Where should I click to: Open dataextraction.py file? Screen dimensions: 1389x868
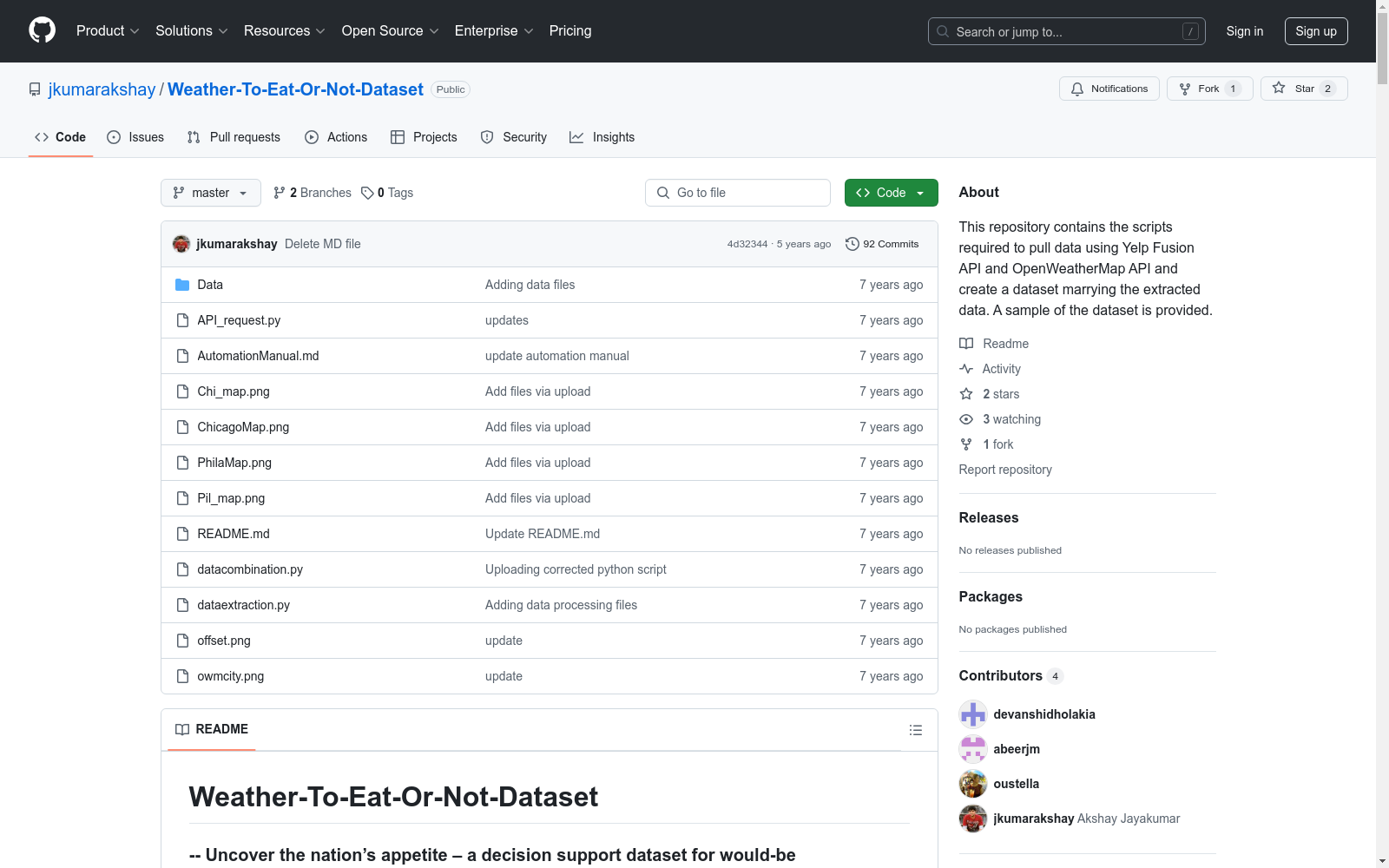pyautogui.click(x=243, y=605)
